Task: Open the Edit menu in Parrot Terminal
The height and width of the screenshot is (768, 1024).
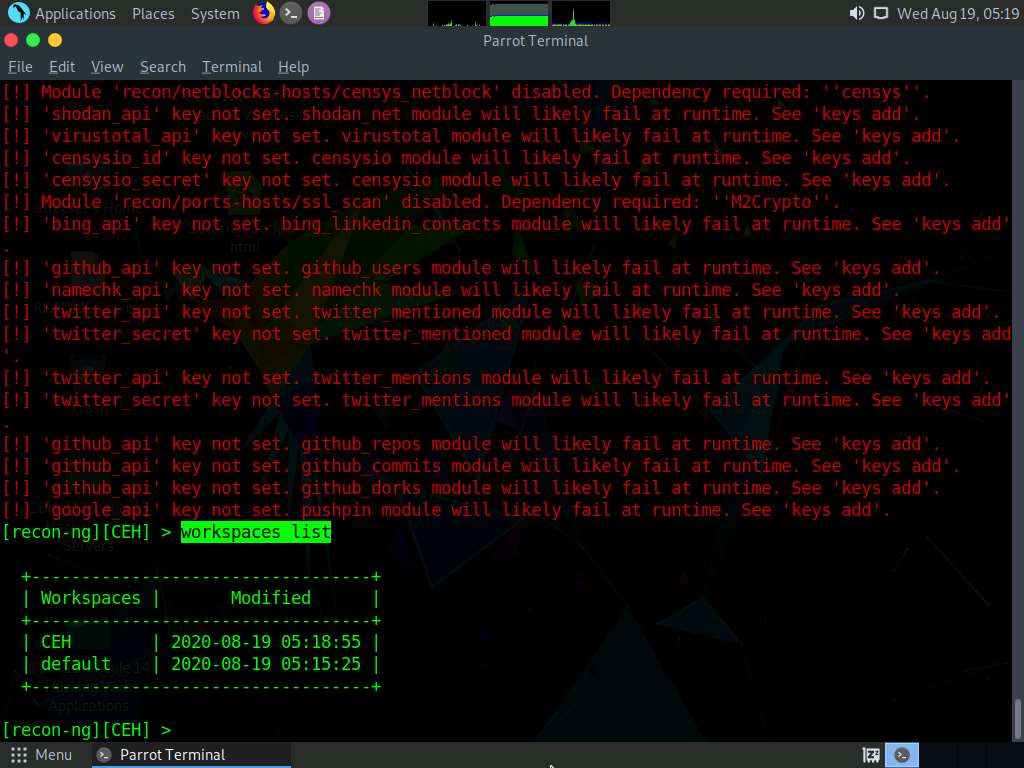Action: point(62,67)
